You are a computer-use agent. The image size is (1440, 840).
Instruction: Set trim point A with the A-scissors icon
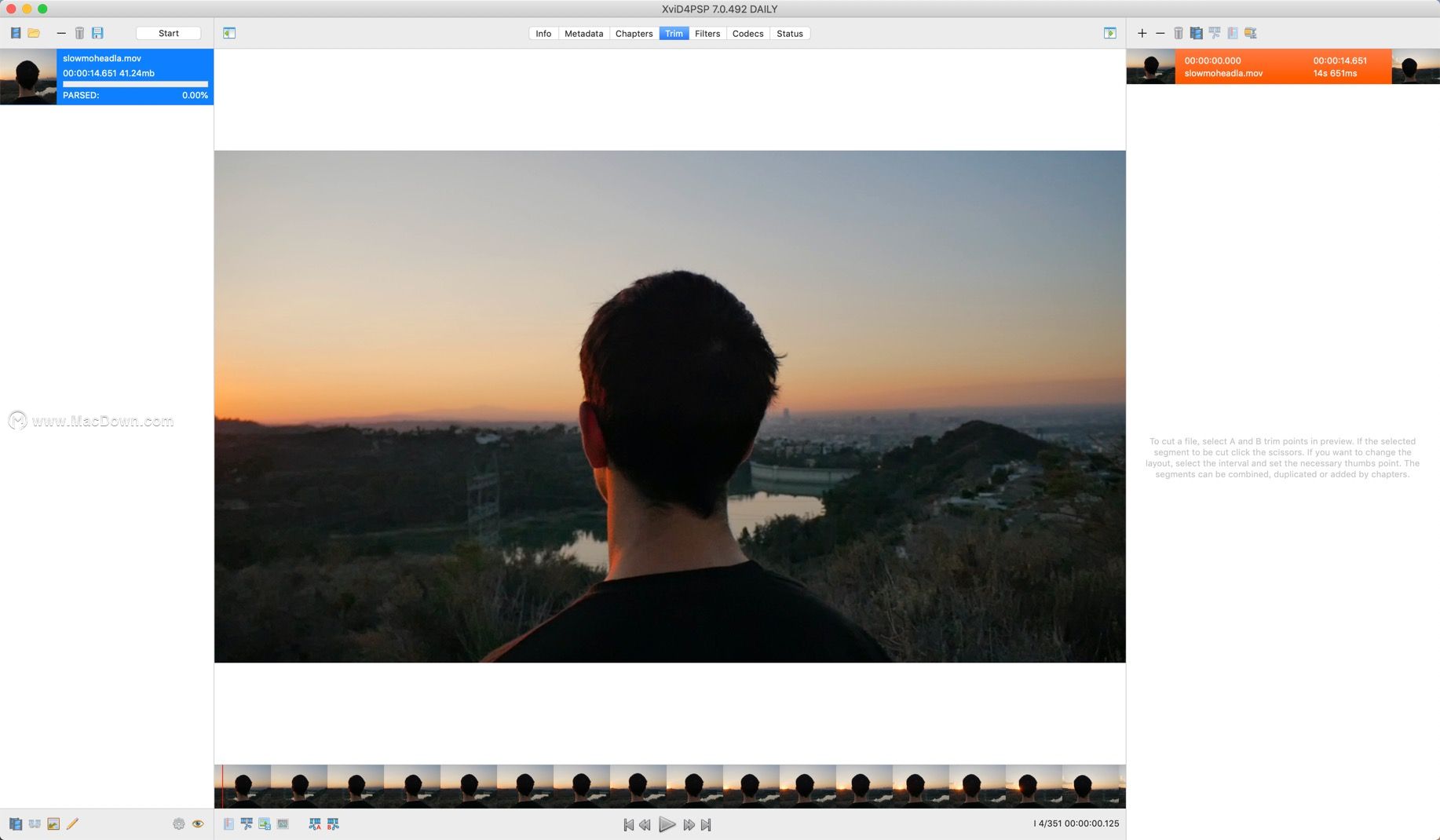point(316,824)
